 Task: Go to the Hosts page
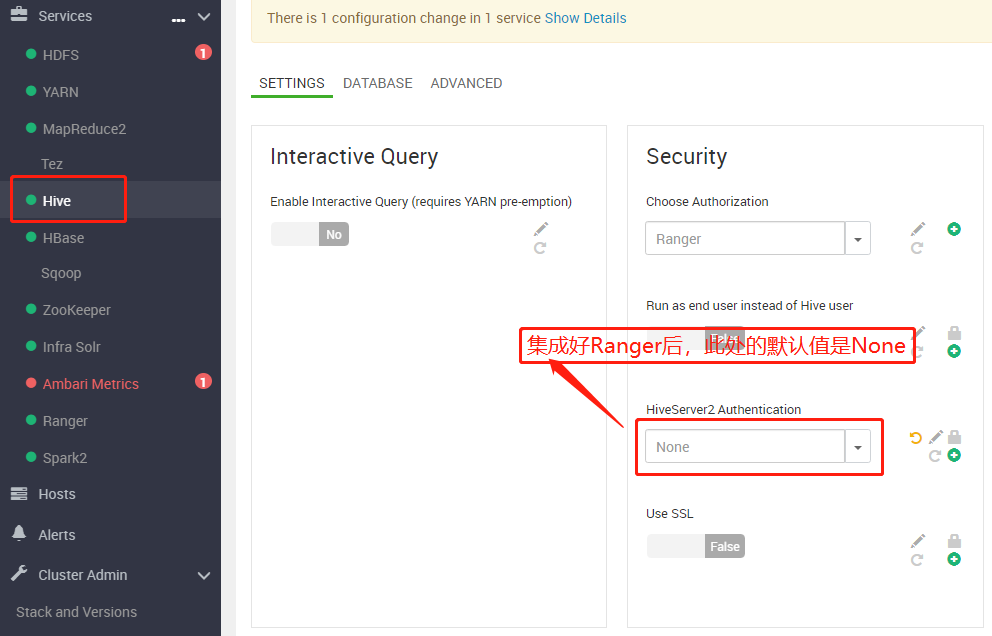(x=57, y=494)
